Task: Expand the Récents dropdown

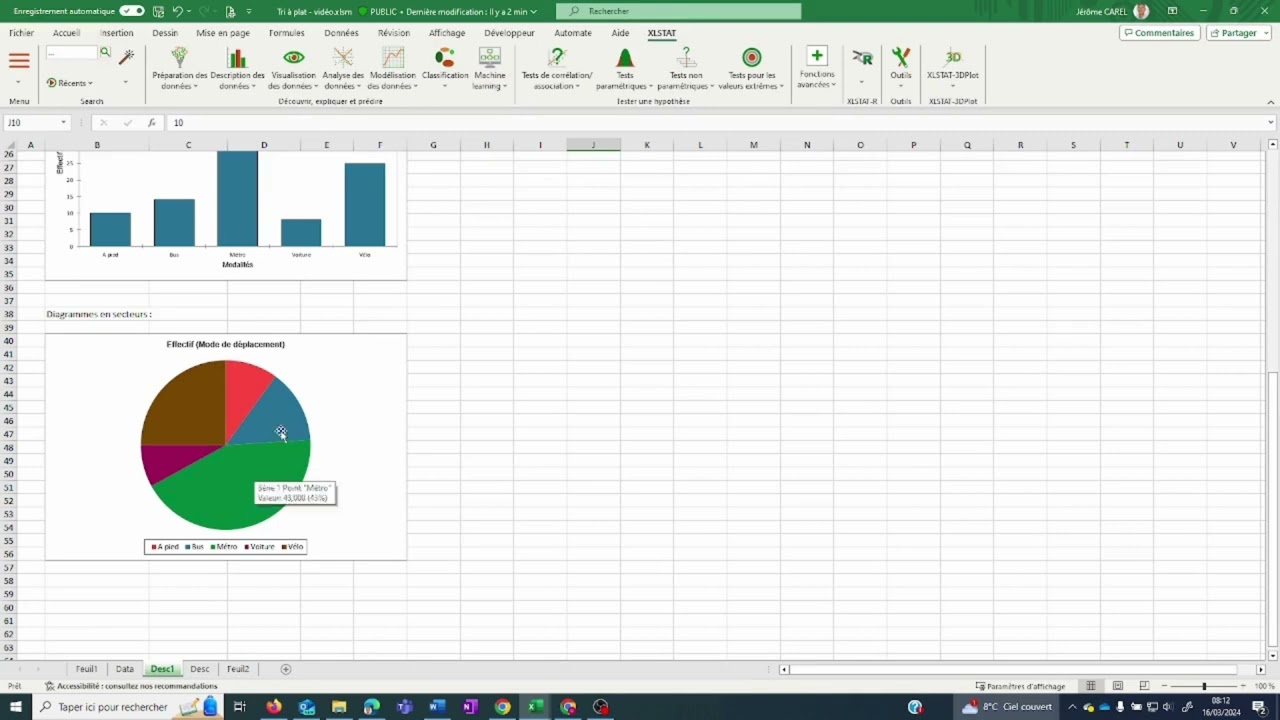Action: pos(70,83)
